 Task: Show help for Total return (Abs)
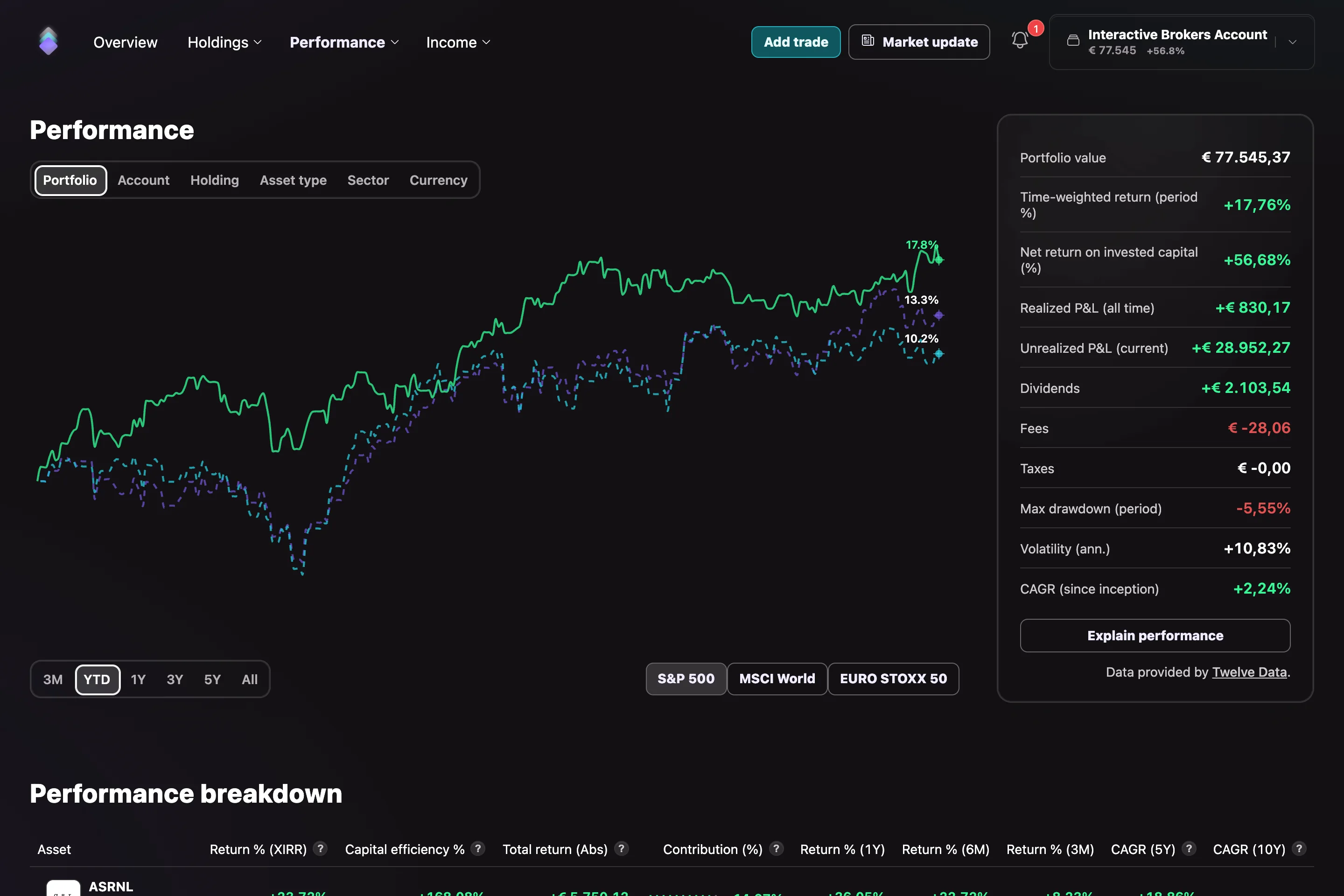click(x=621, y=848)
